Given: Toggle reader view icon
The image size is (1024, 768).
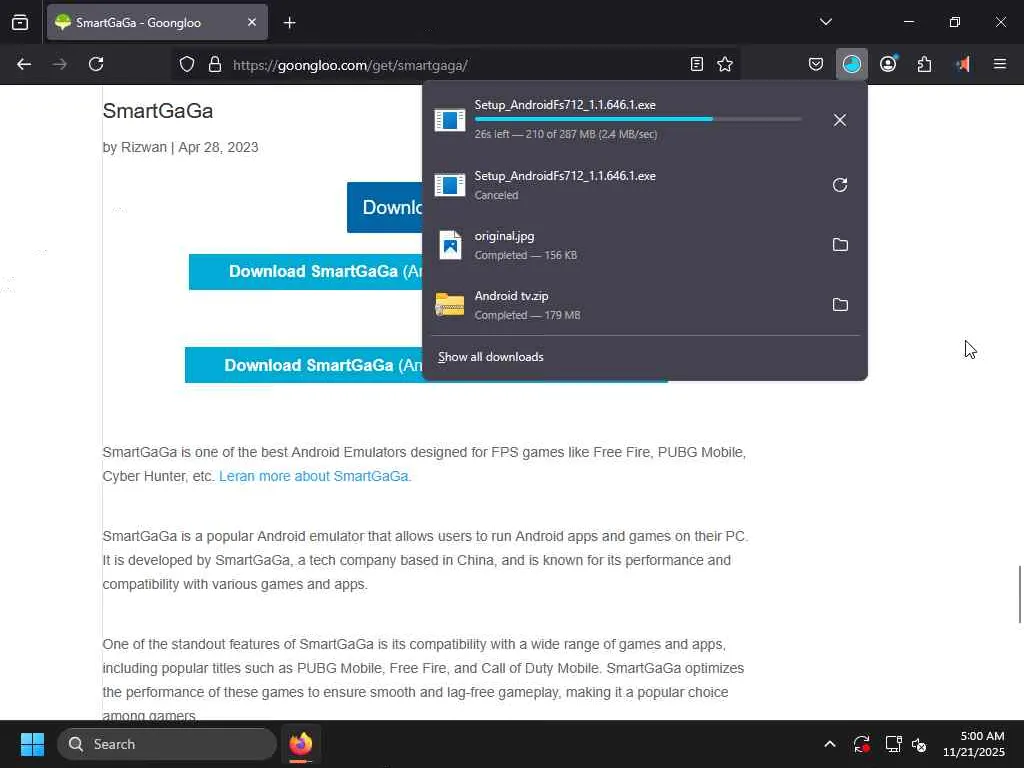Looking at the screenshot, I should 697,64.
